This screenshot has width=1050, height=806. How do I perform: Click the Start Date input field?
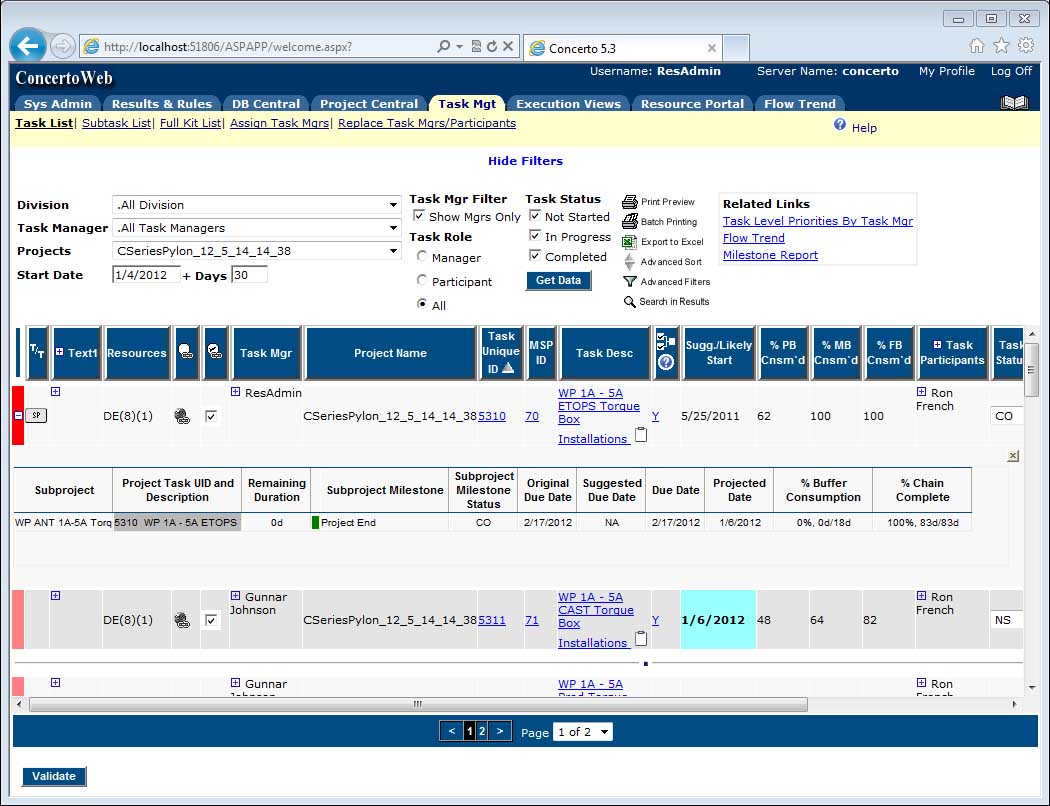tap(146, 275)
